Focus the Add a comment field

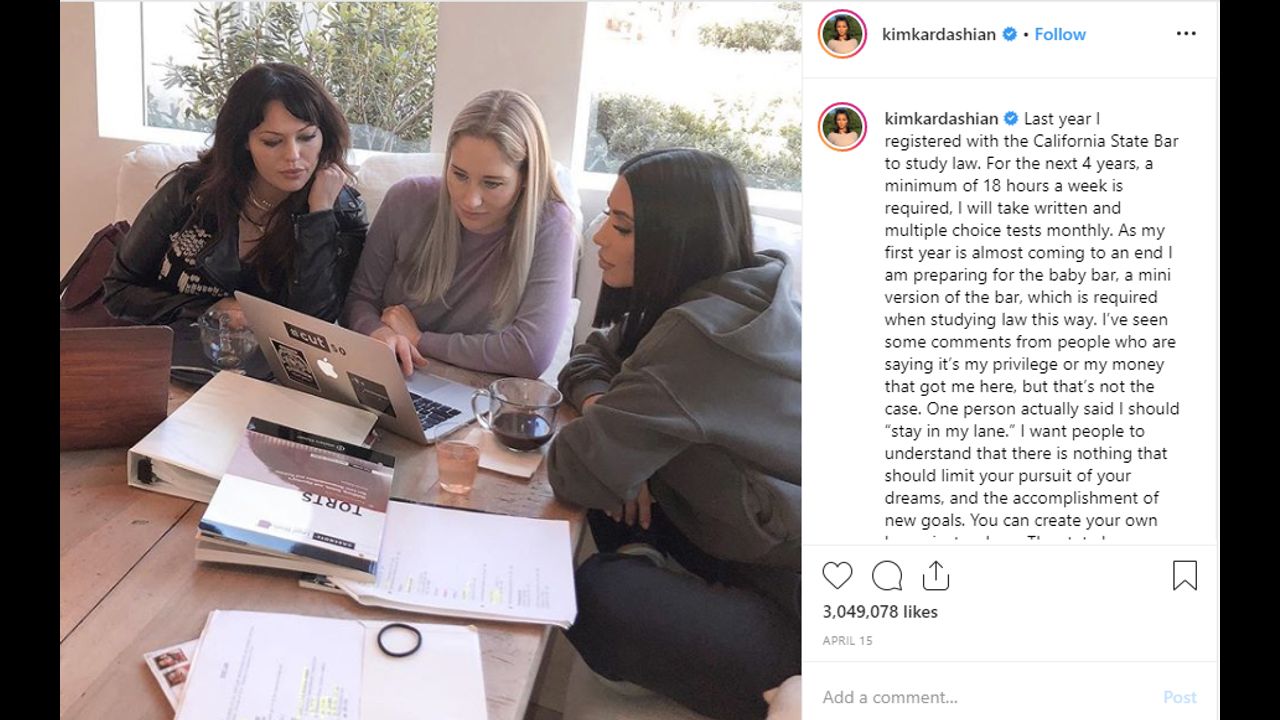tap(985, 697)
